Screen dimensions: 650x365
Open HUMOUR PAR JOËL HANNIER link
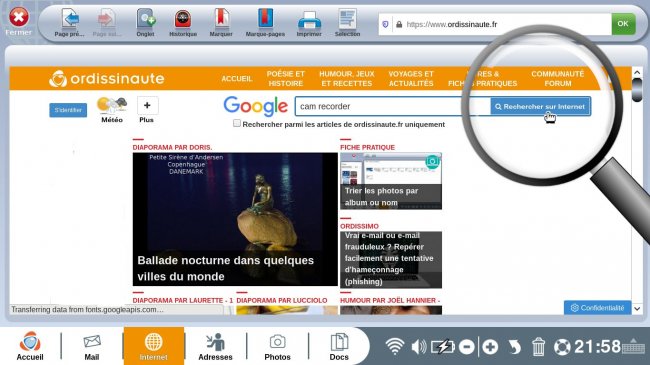(x=390, y=300)
